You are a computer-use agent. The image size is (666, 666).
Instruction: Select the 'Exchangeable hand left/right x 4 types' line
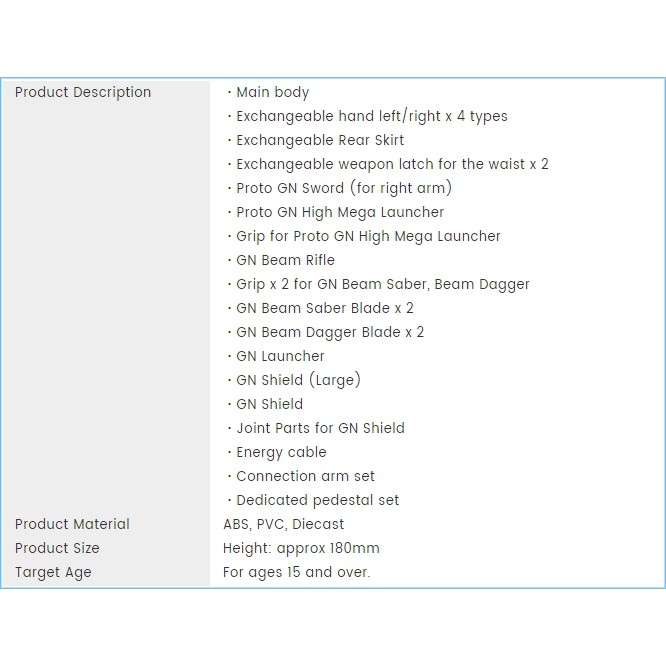pos(371,116)
